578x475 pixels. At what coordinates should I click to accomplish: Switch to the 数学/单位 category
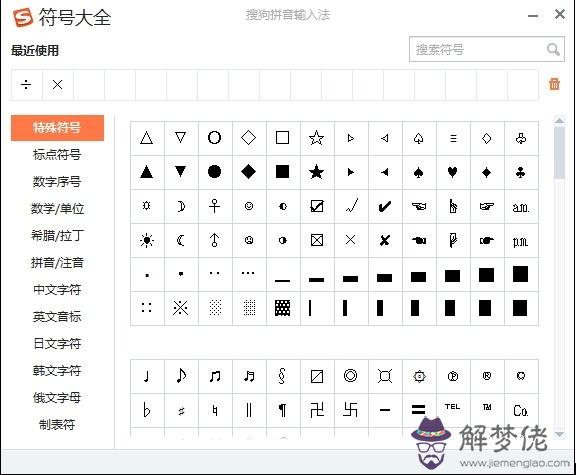tap(57, 209)
